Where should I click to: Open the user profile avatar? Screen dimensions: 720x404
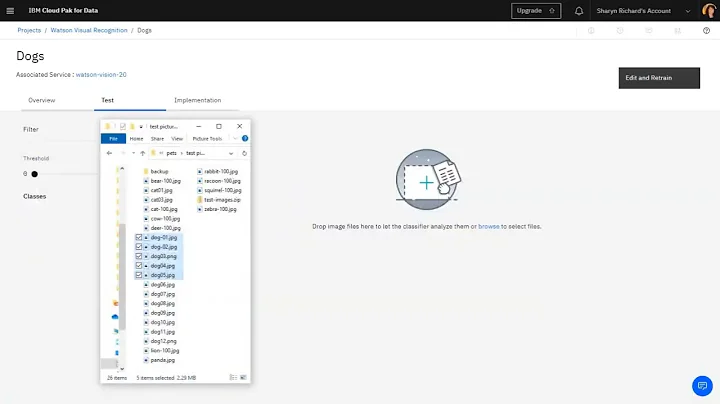709,11
